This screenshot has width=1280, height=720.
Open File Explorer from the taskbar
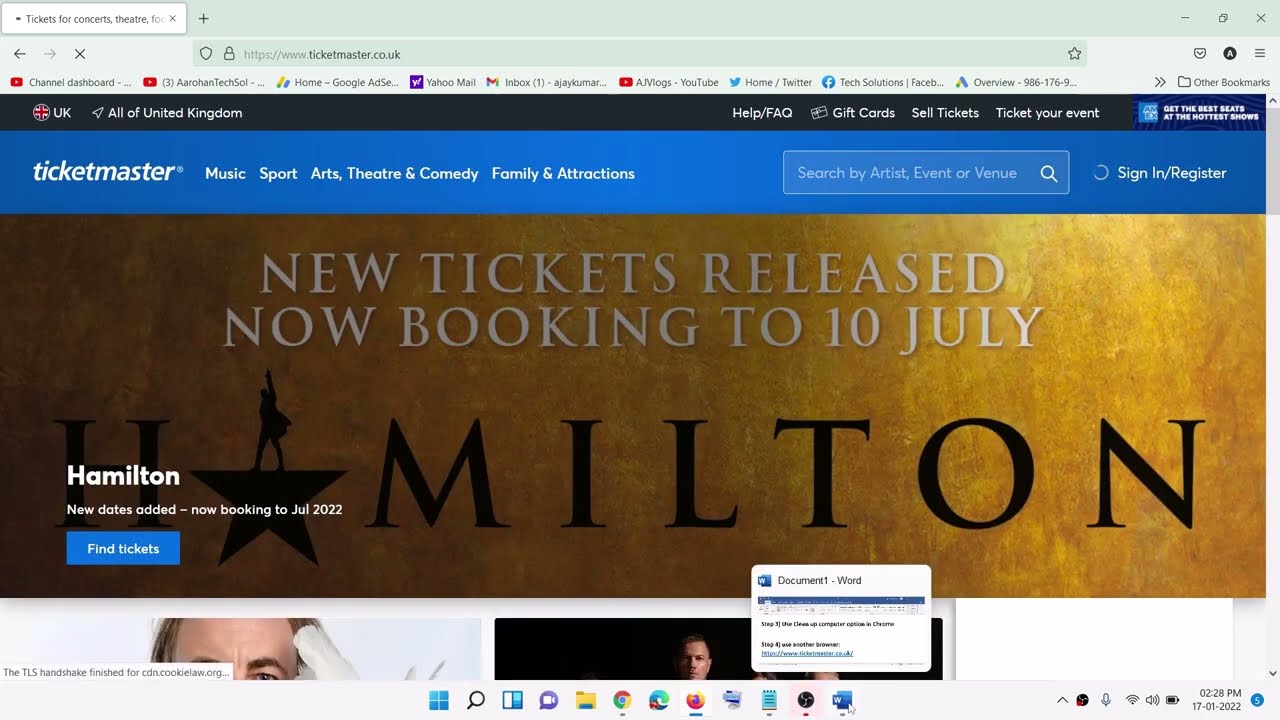(x=586, y=700)
